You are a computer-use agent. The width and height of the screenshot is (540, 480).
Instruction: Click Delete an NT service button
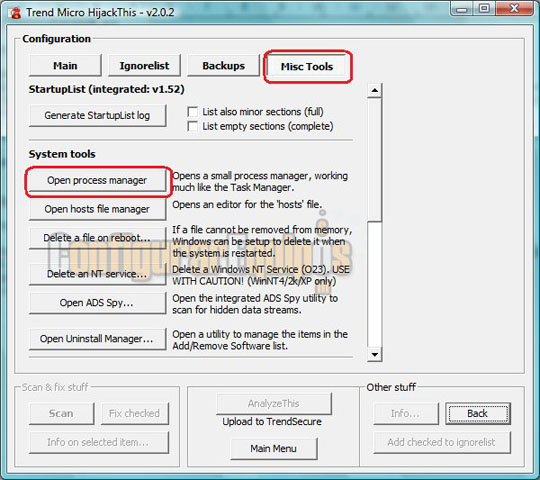97,274
